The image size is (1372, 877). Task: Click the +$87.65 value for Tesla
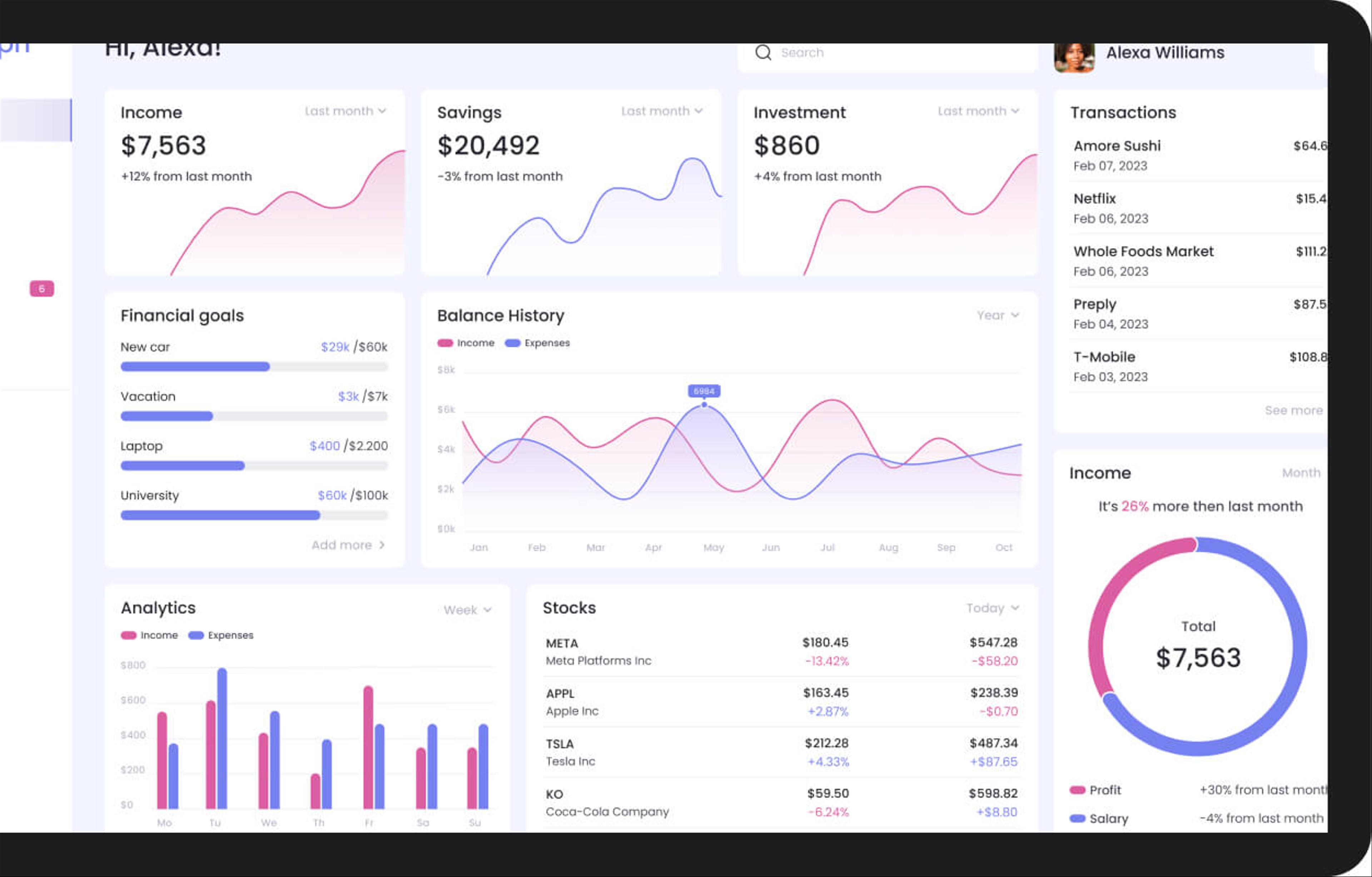point(994,762)
